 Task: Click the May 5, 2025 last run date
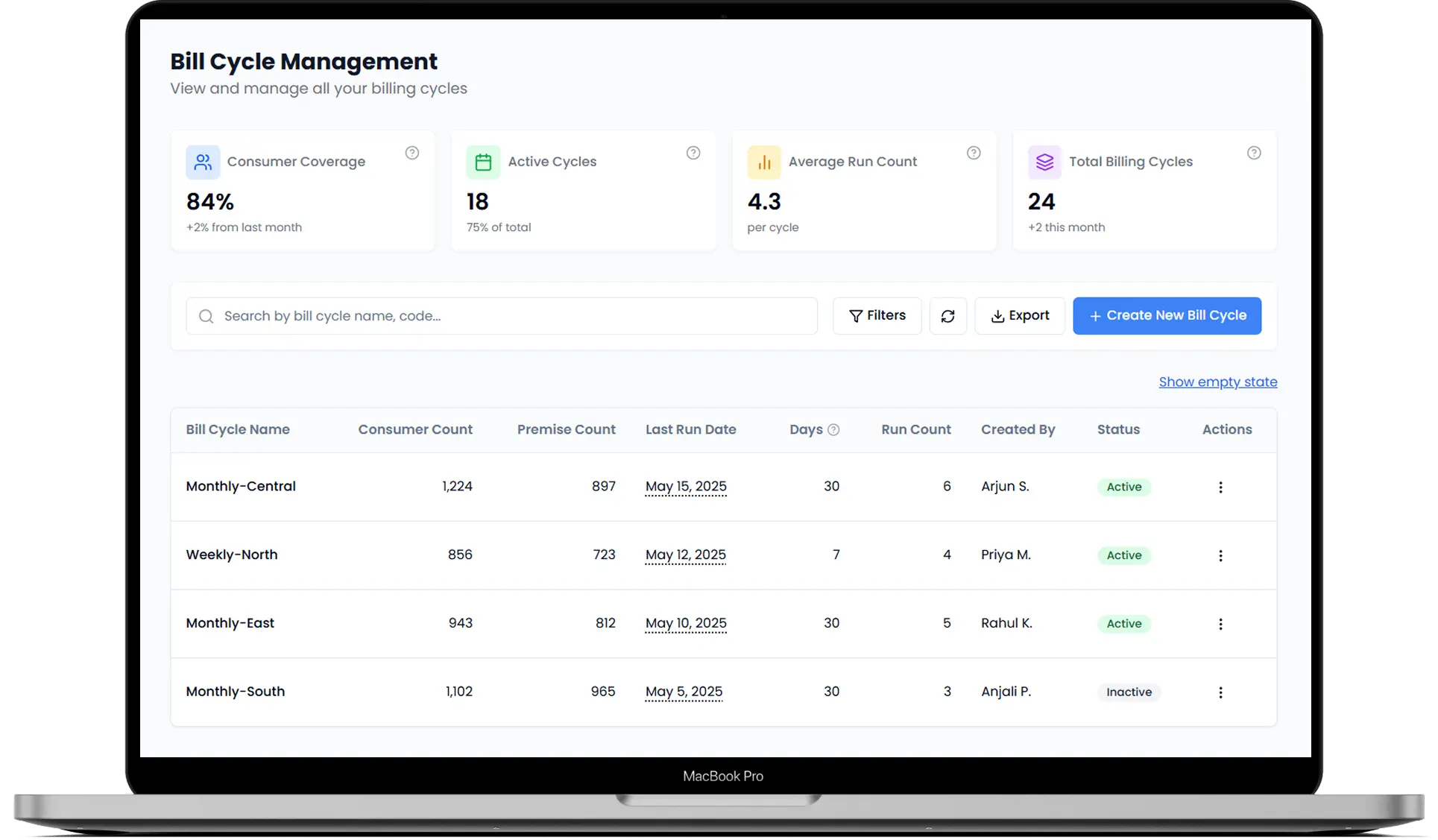point(684,692)
